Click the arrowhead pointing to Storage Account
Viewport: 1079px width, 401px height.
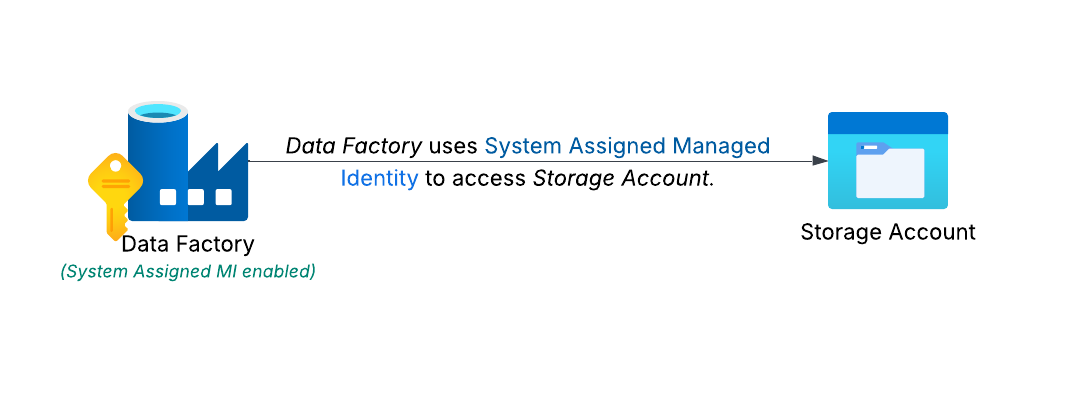click(819, 160)
